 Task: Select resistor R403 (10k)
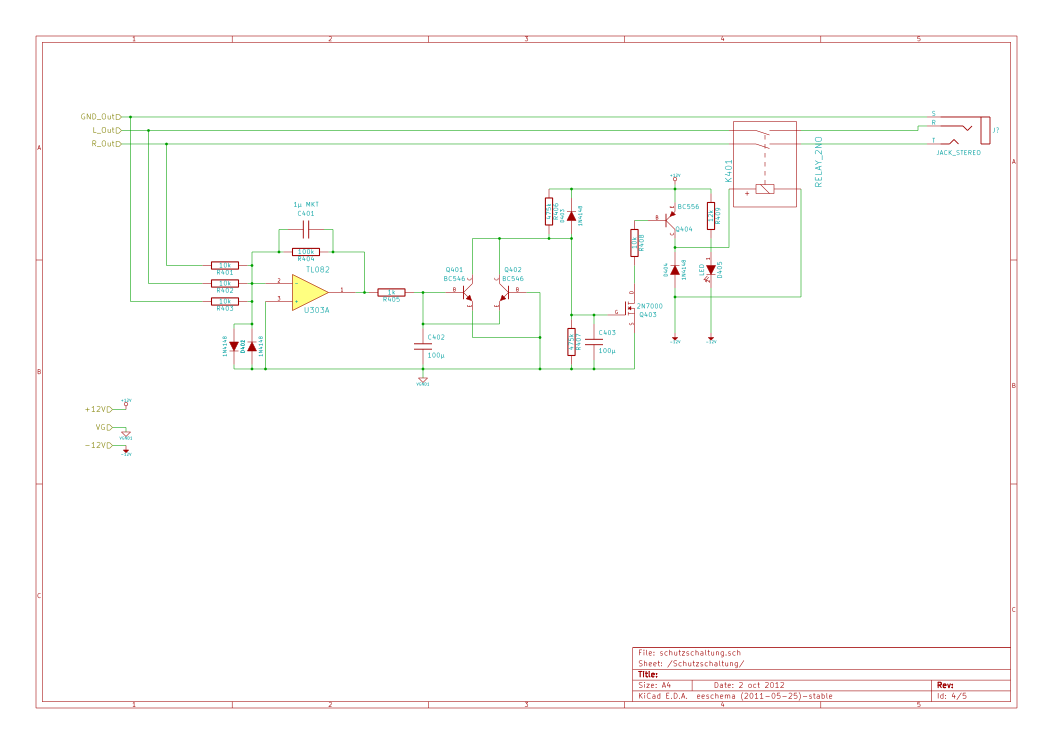click(224, 301)
